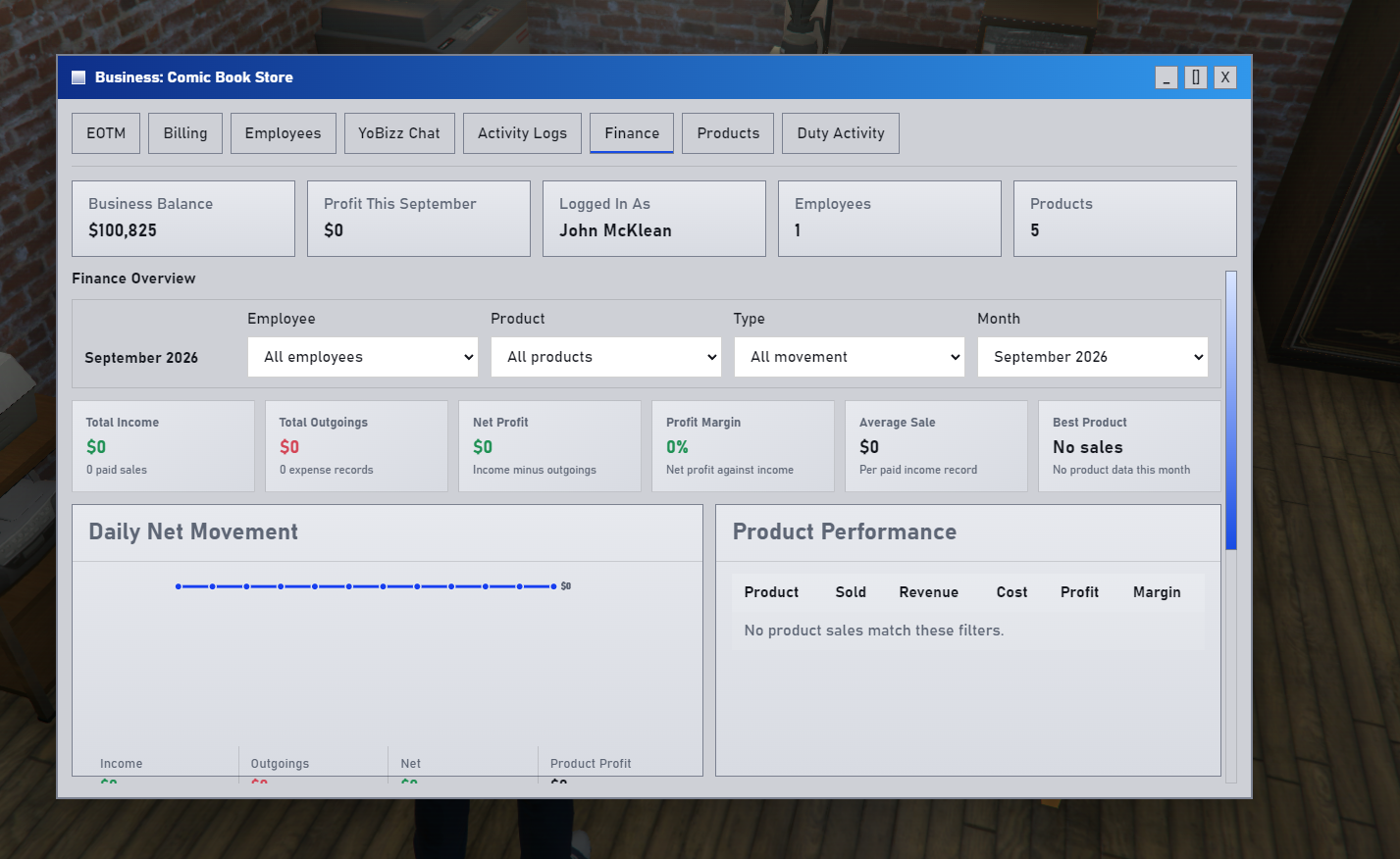Screen dimensions: 1400x859
Task: Click the Product Profit label below chart
Action: point(591,764)
